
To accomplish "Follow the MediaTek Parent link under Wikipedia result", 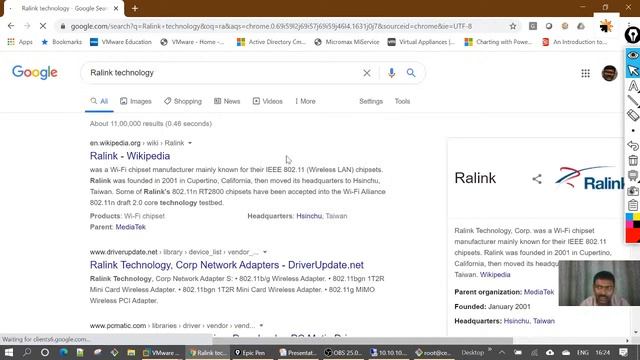I will [131, 227].
